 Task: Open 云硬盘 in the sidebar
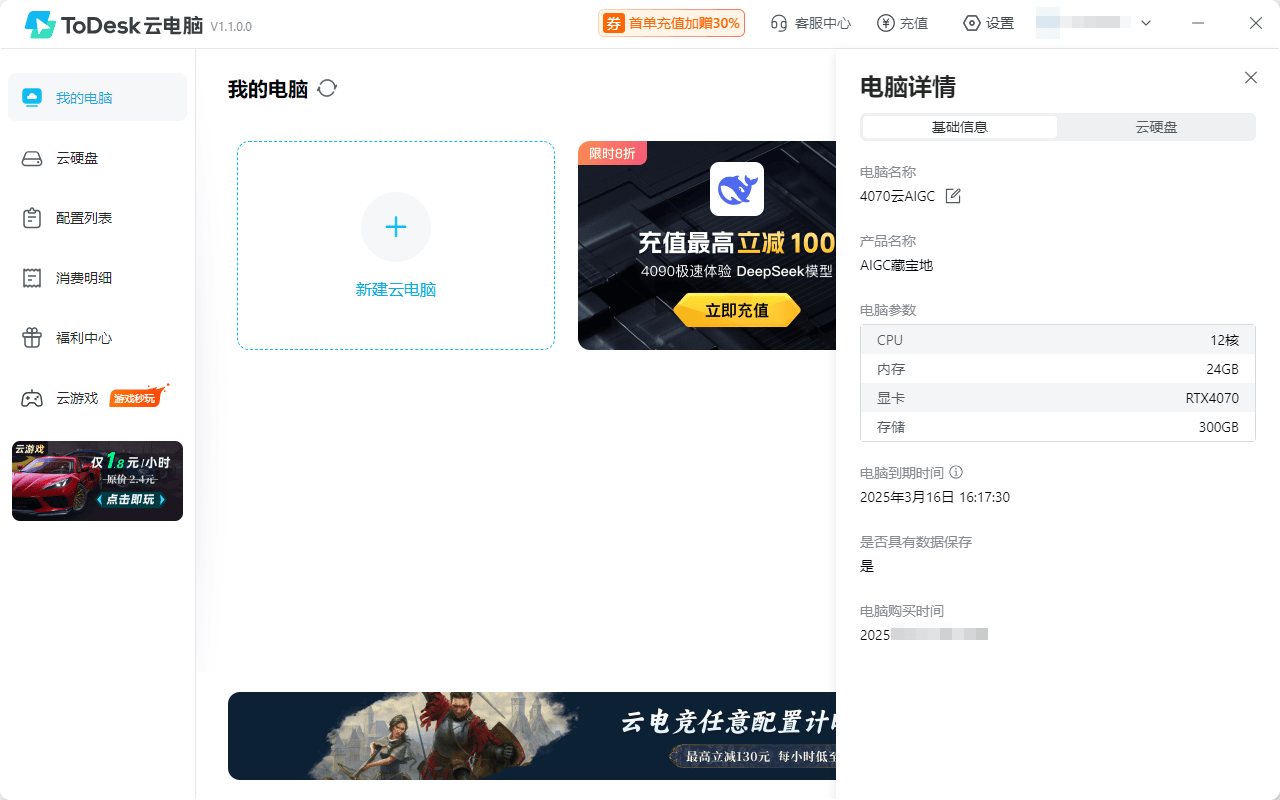coord(97,157)
